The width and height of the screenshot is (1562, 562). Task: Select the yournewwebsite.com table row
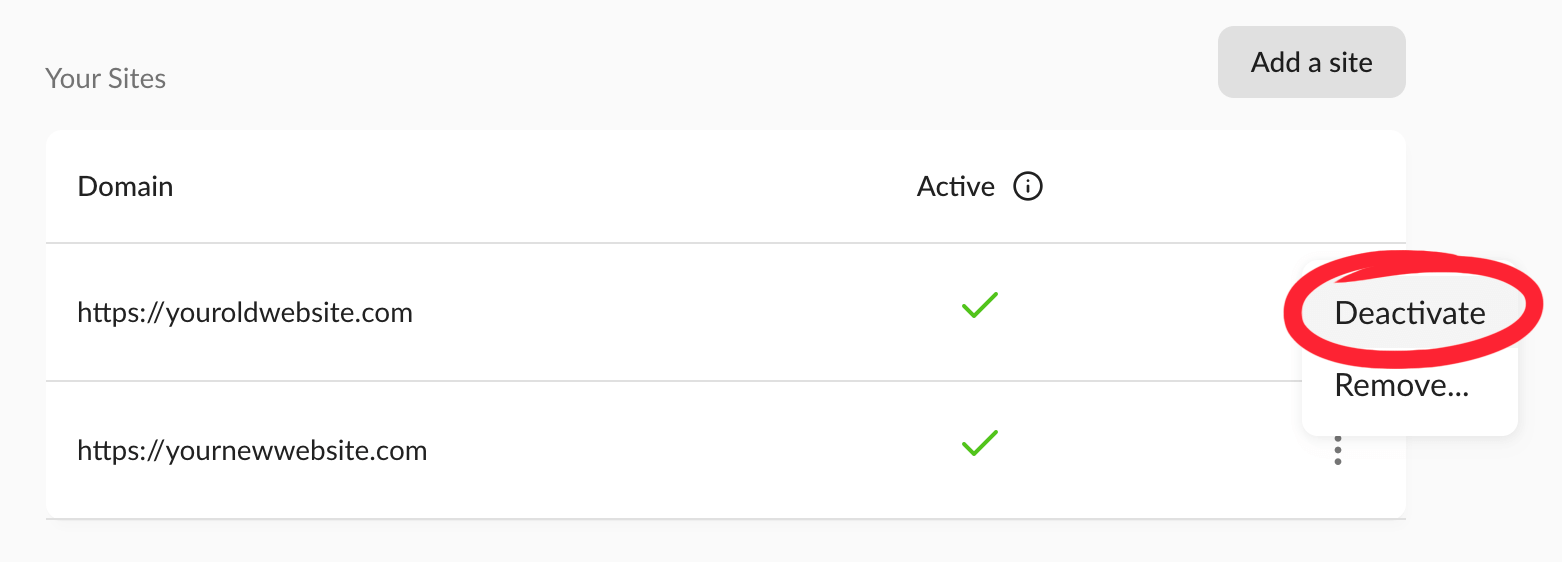pos(726,450)
